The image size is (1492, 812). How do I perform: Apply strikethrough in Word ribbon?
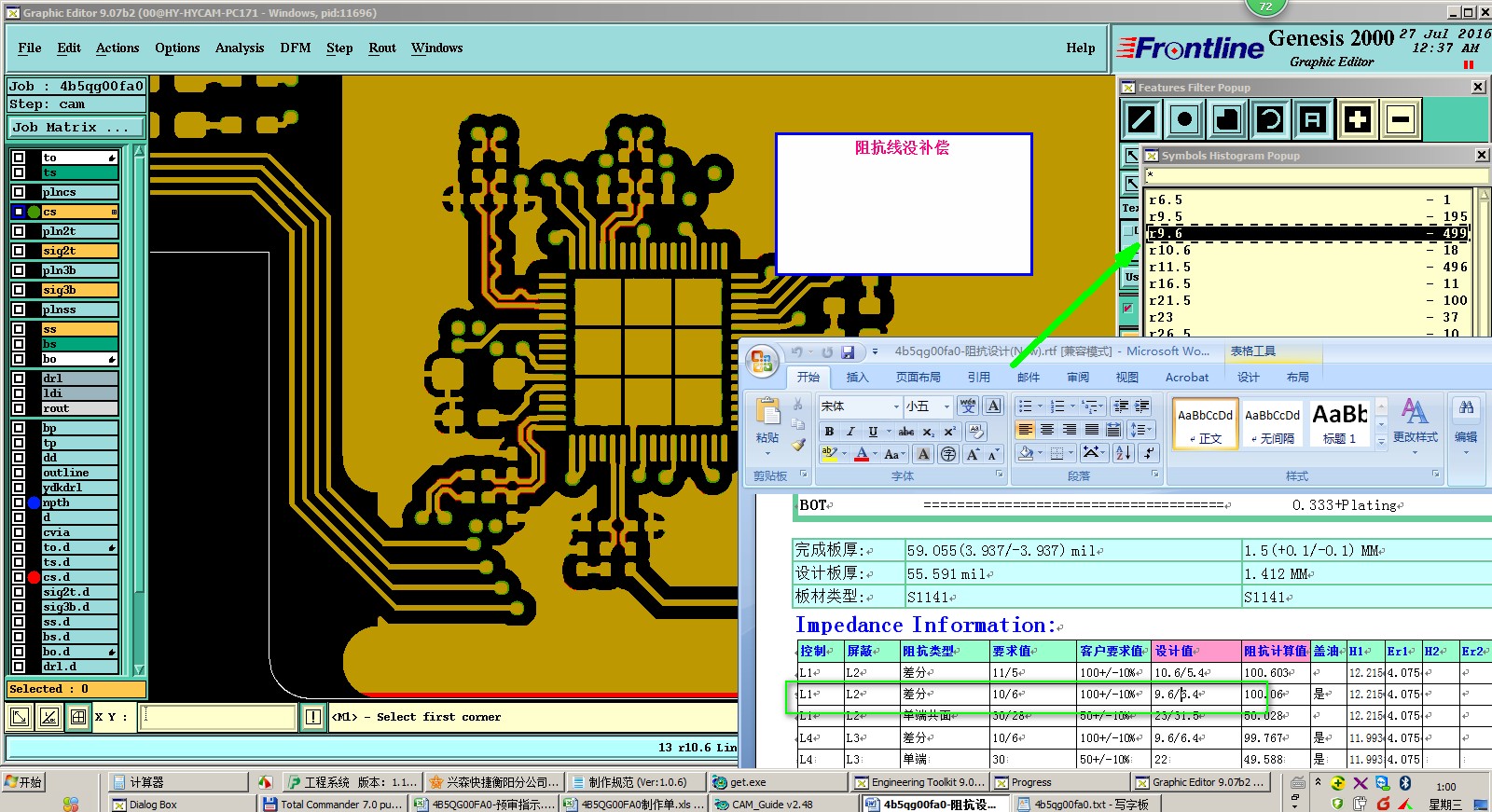(906, 432)
